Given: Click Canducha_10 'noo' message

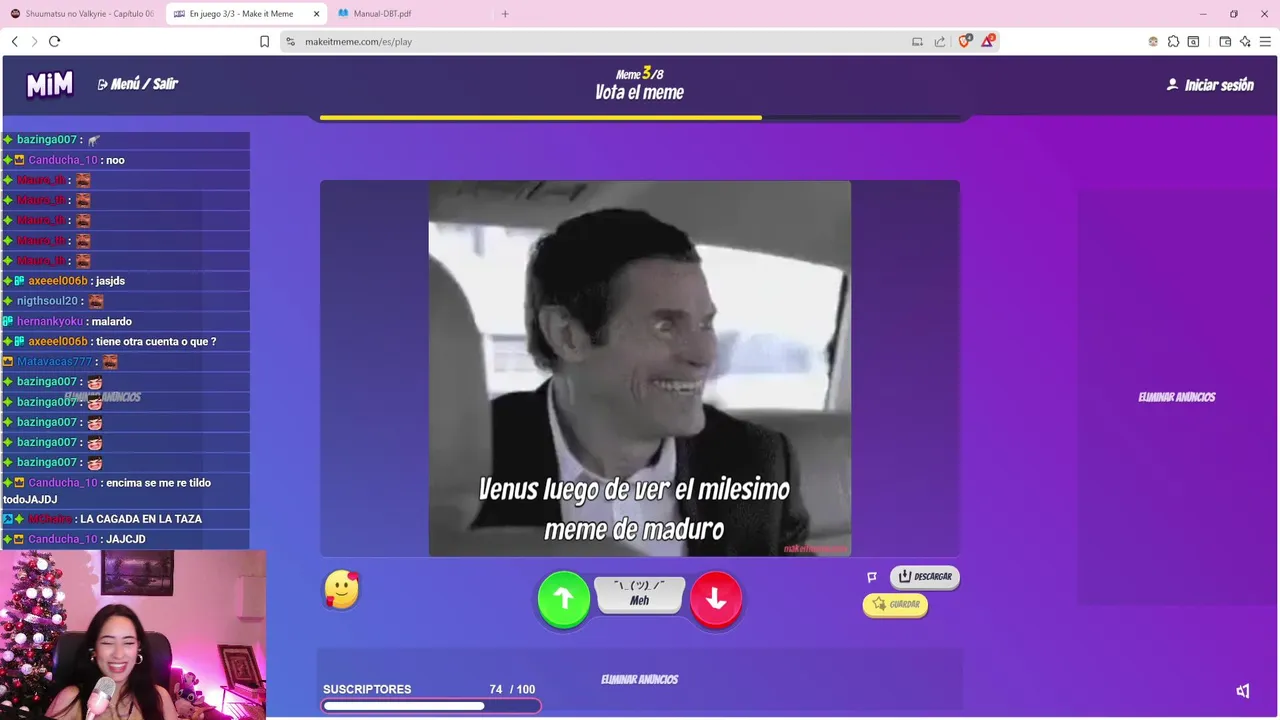Looking at the screenshot, I should pos(115,160).
